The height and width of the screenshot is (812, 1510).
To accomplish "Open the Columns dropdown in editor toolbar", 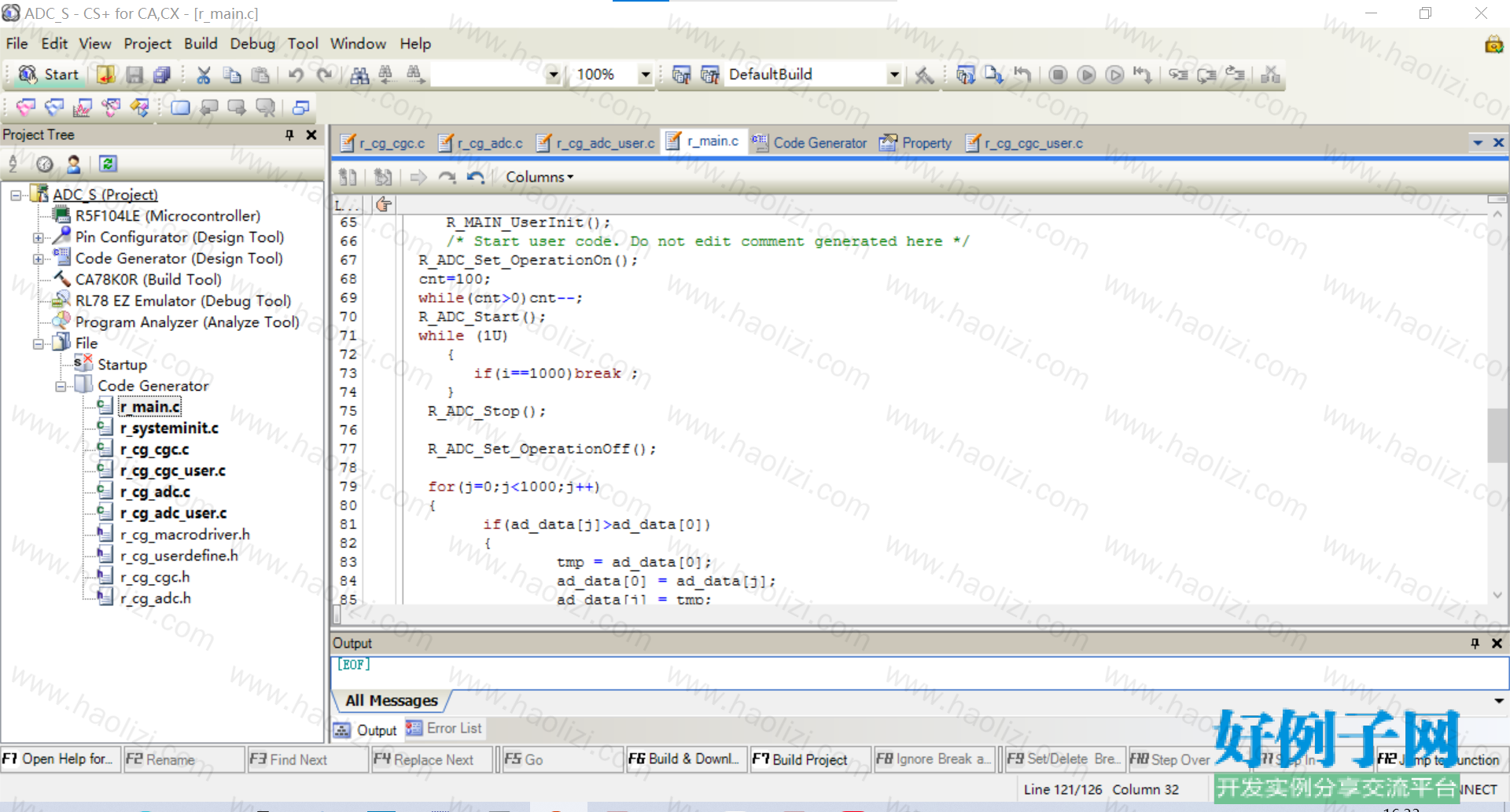I will pos(540,177).
